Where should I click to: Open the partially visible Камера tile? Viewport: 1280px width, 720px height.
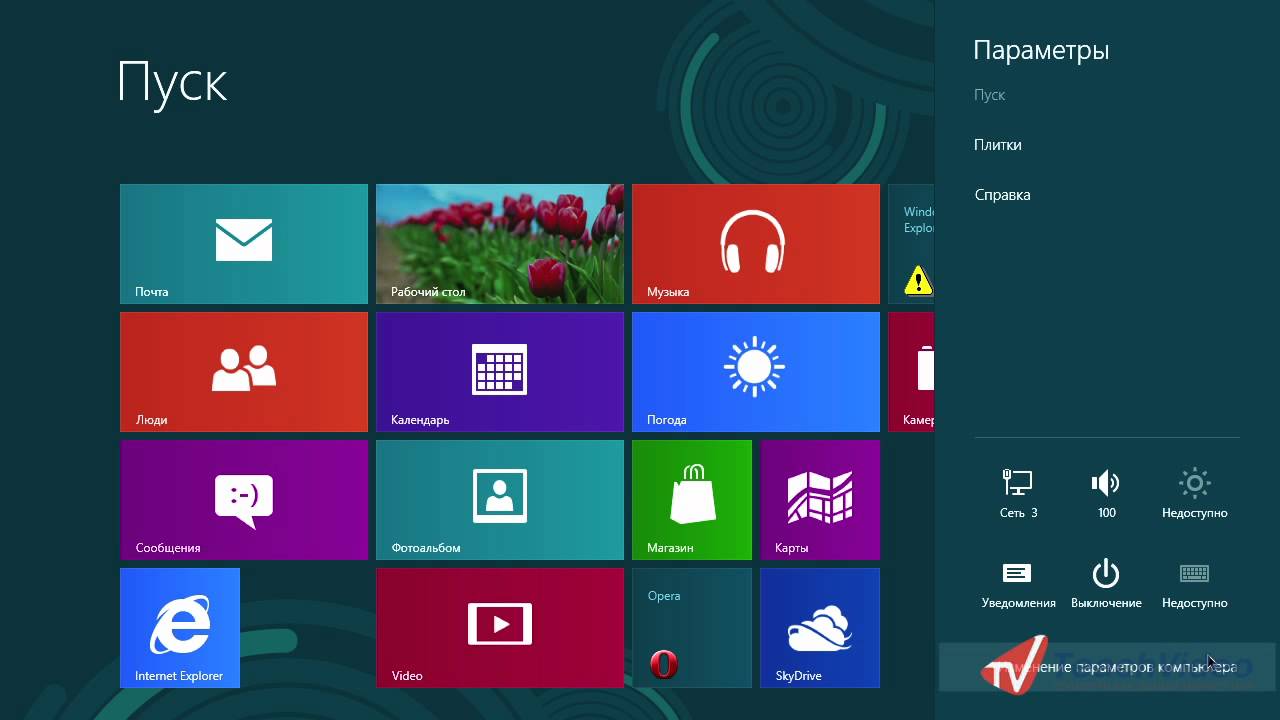[911, 372]
